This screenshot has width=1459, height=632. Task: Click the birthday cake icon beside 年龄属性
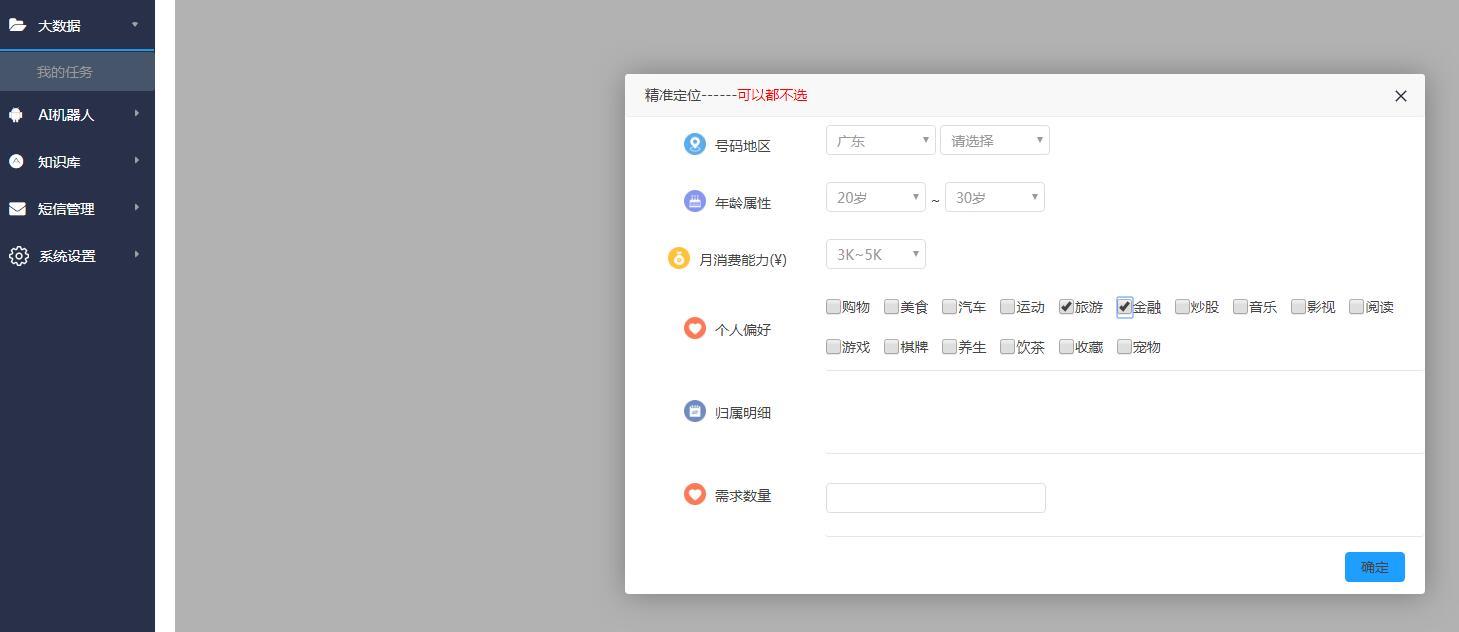(695, 200)
